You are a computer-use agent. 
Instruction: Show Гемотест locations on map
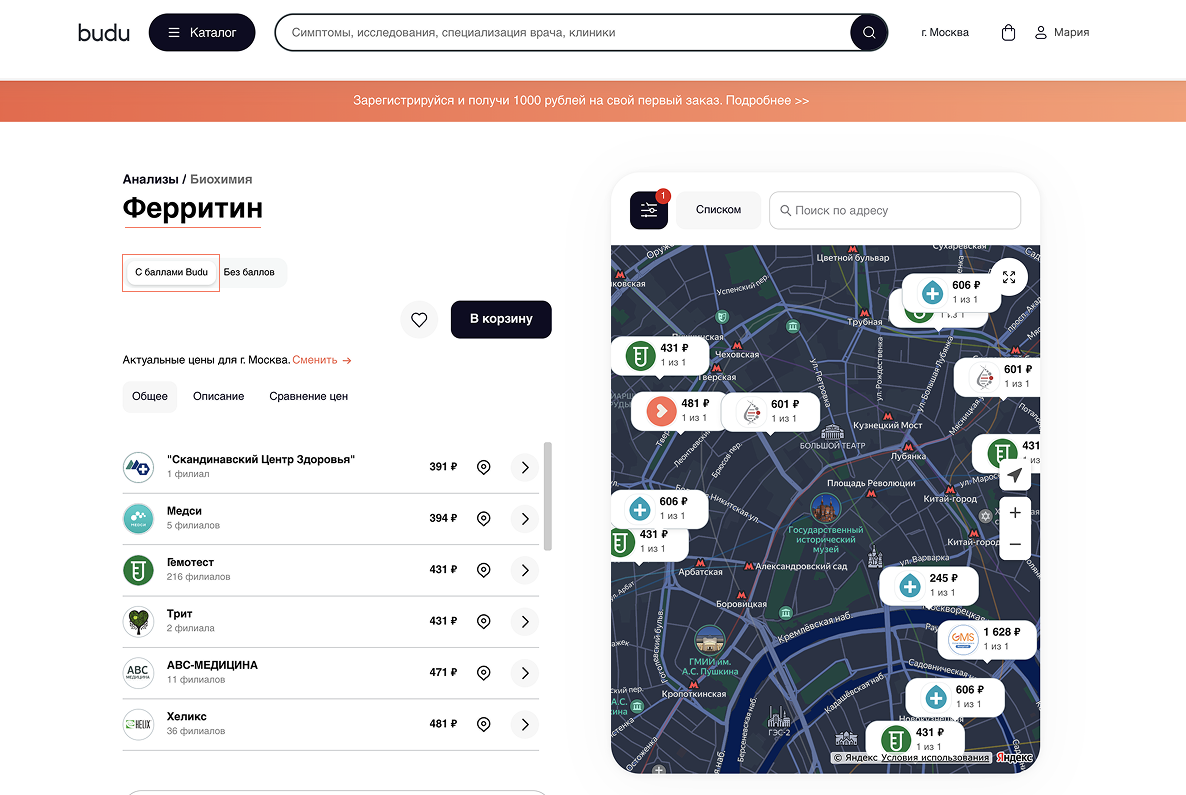click(x=483, y=570)
